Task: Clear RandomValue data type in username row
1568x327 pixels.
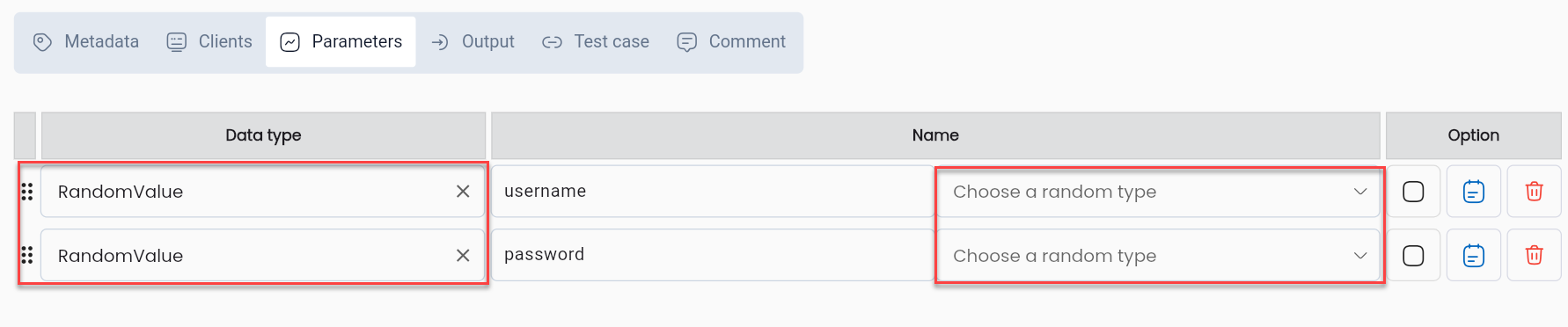Action: coord(463,192)
